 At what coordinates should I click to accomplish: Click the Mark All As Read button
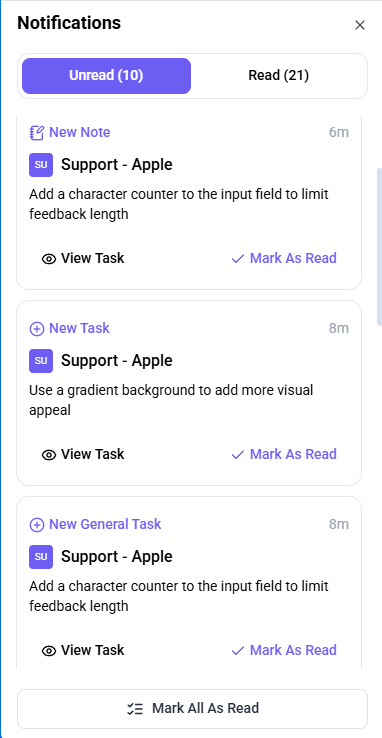[x=192, y=709]
